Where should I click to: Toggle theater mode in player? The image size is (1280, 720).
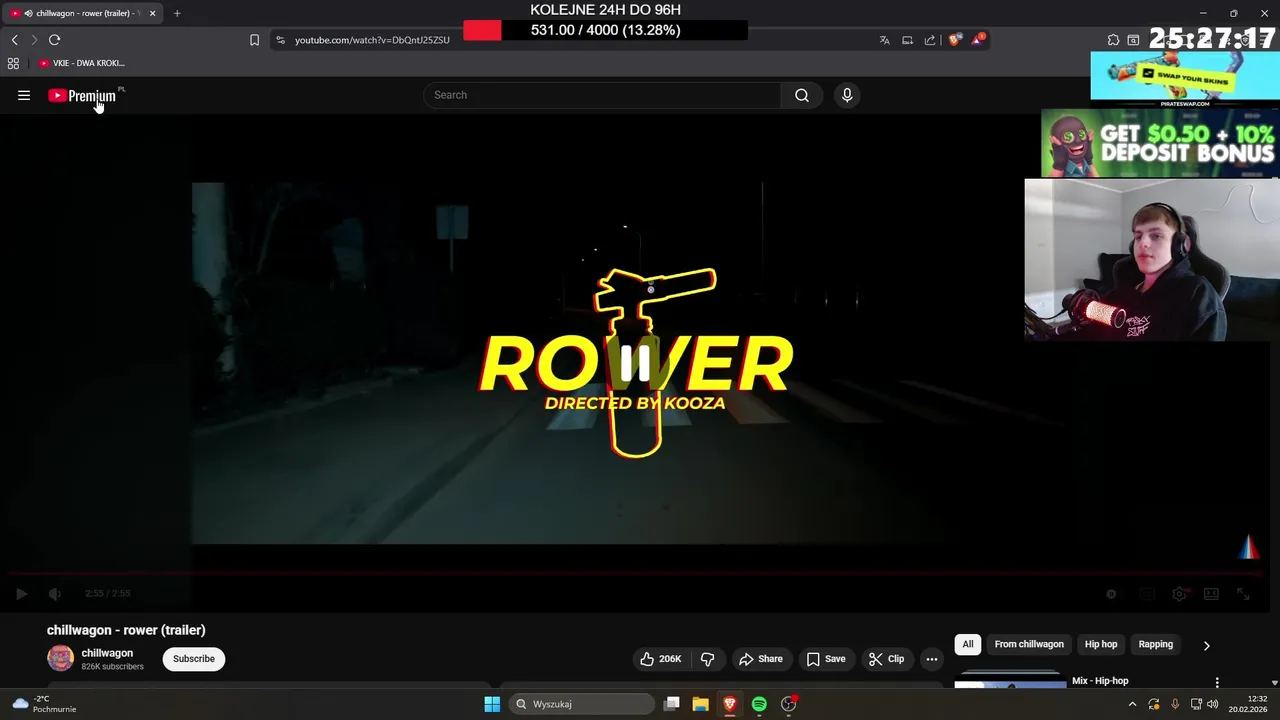(x=1211, y=594)
